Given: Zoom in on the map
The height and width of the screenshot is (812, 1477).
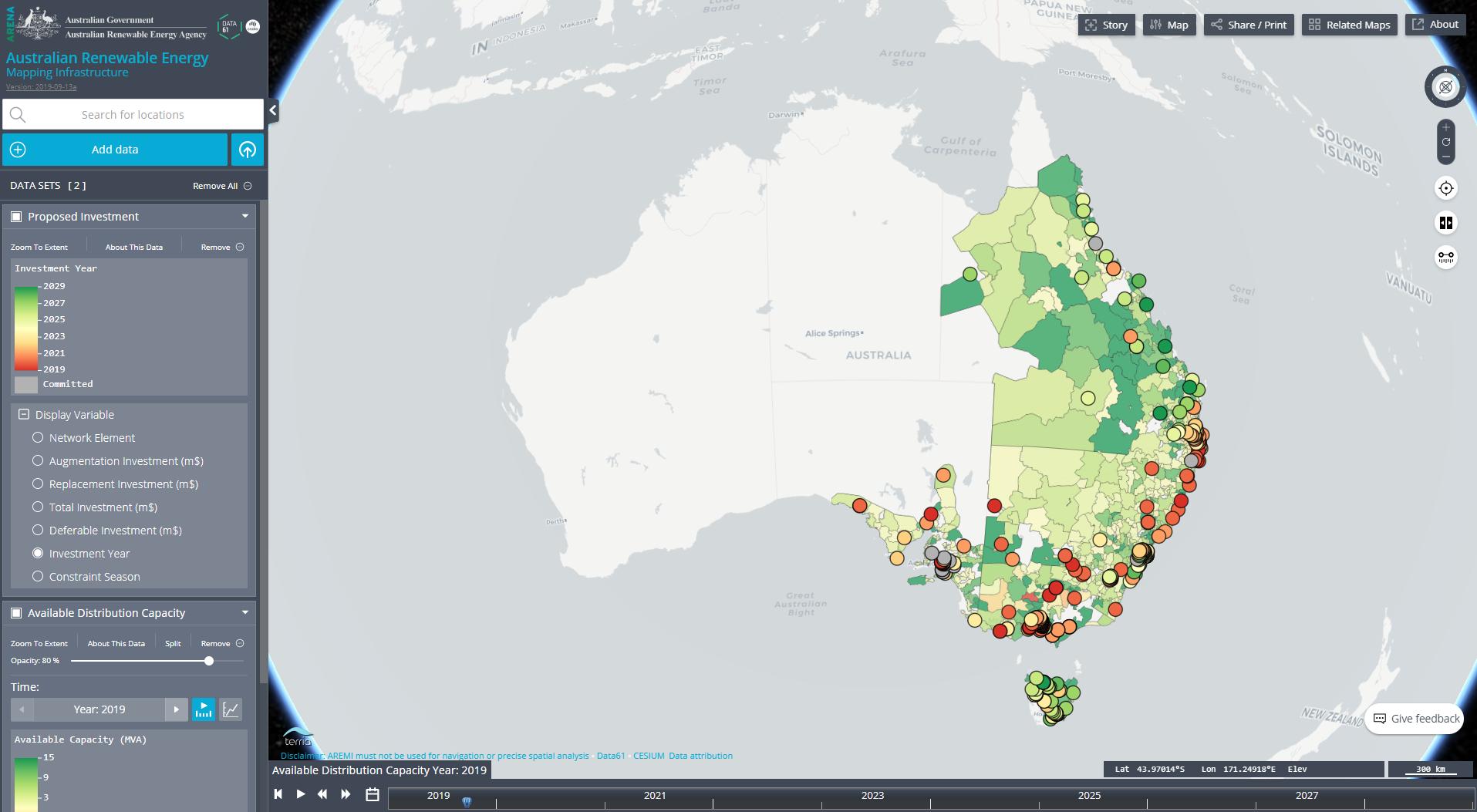Looking at the screenshot, I should tap(1446, 127).
